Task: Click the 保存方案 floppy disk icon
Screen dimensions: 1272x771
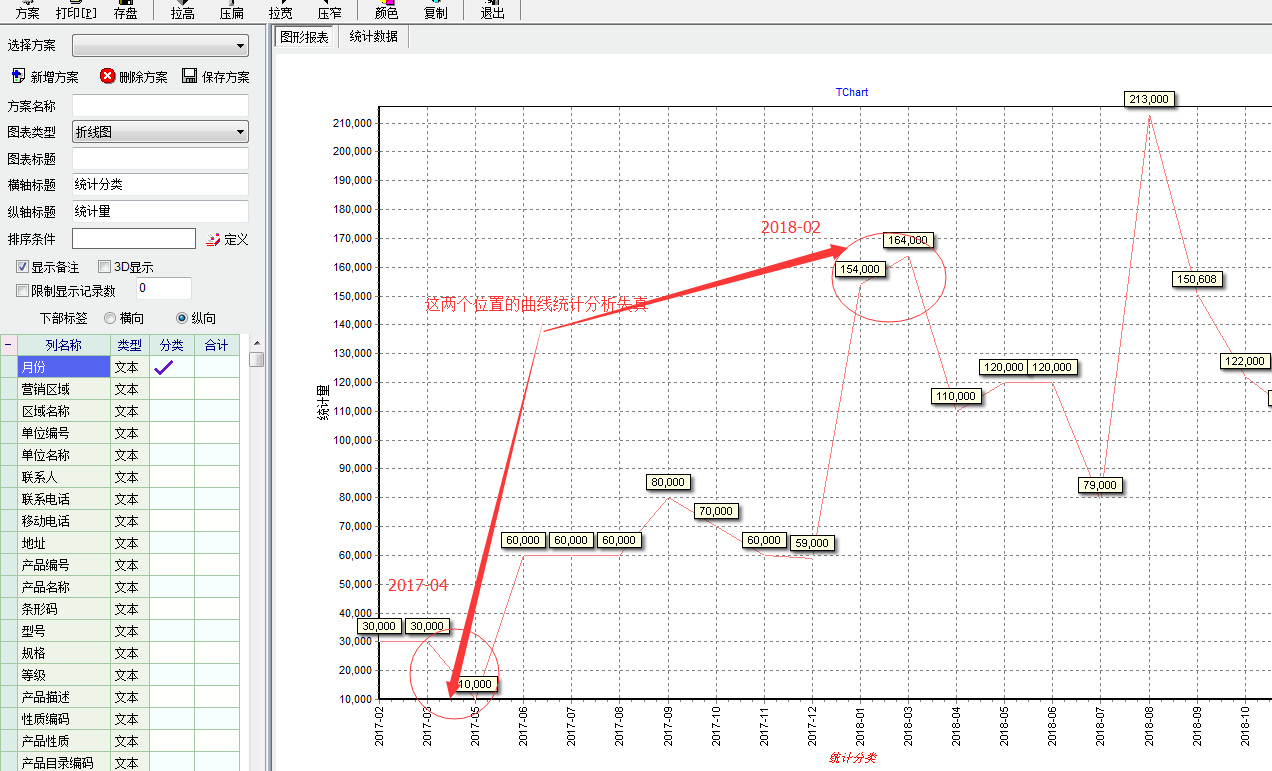Action: pos(190,77)
